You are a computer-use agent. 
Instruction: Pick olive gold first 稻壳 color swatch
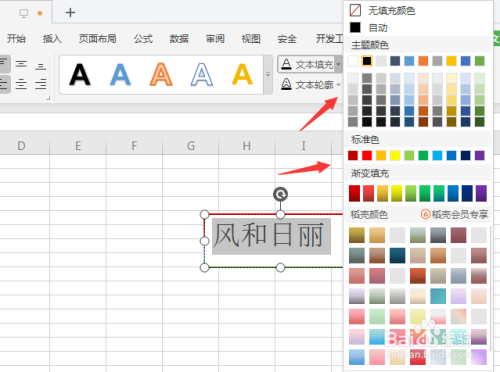click(357, 235)
